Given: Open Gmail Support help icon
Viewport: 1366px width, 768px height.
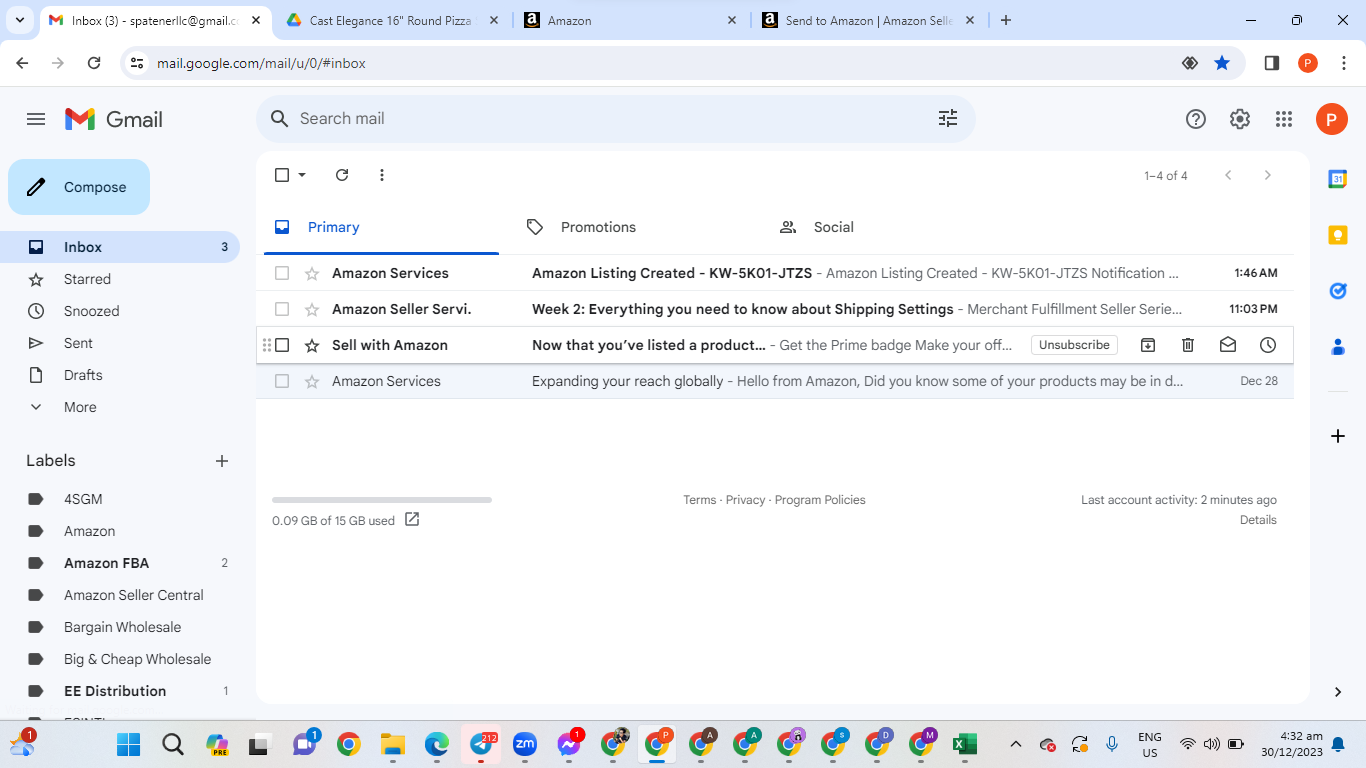Looking at the screenshot, I should [x=1196, y=119].
